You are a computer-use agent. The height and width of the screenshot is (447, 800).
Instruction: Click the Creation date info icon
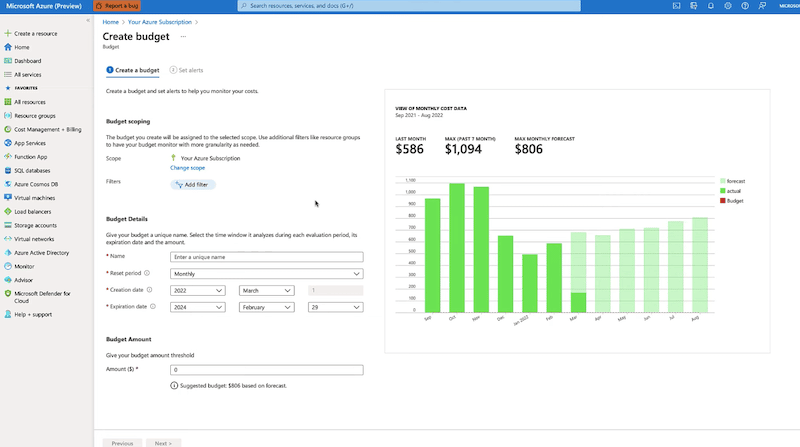coord(149,289)
